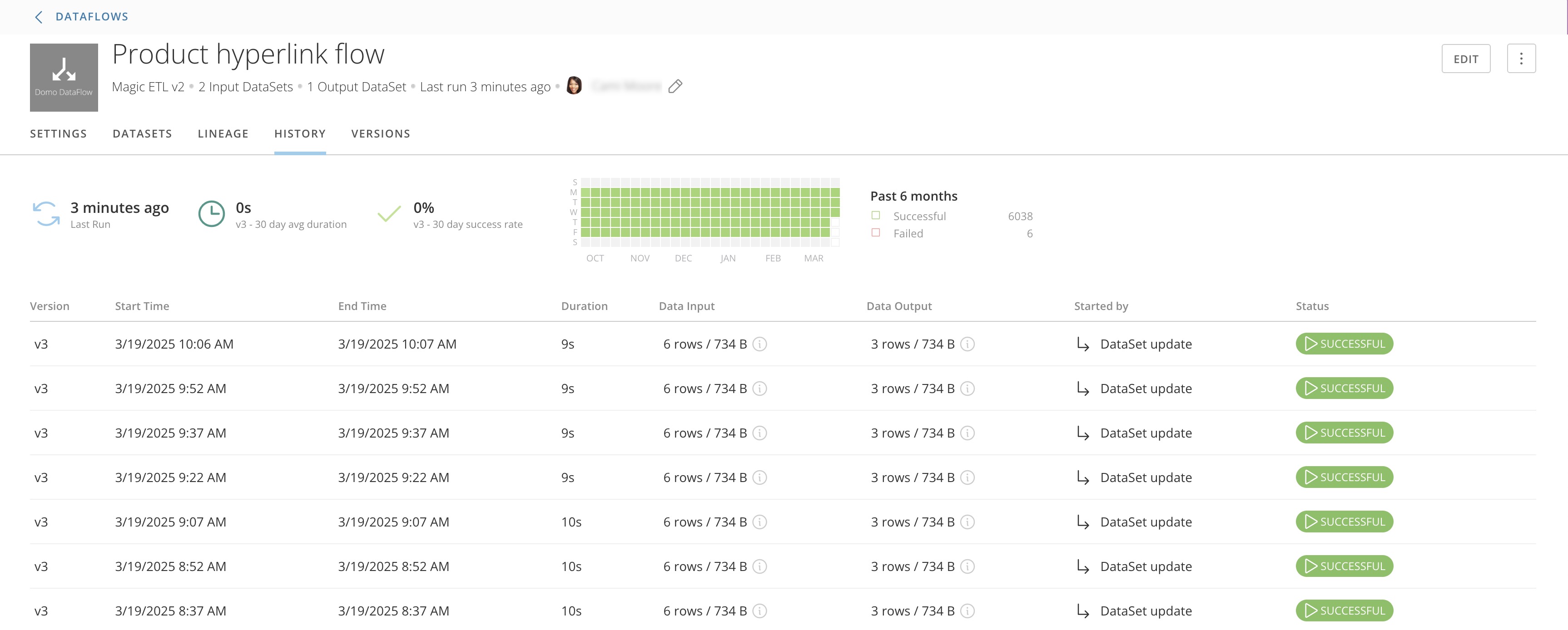Click SUCCESSFUL status badge for 9:52 AM run
This screenshot has height=630, width=1568.
click(x=1344, y=388)
